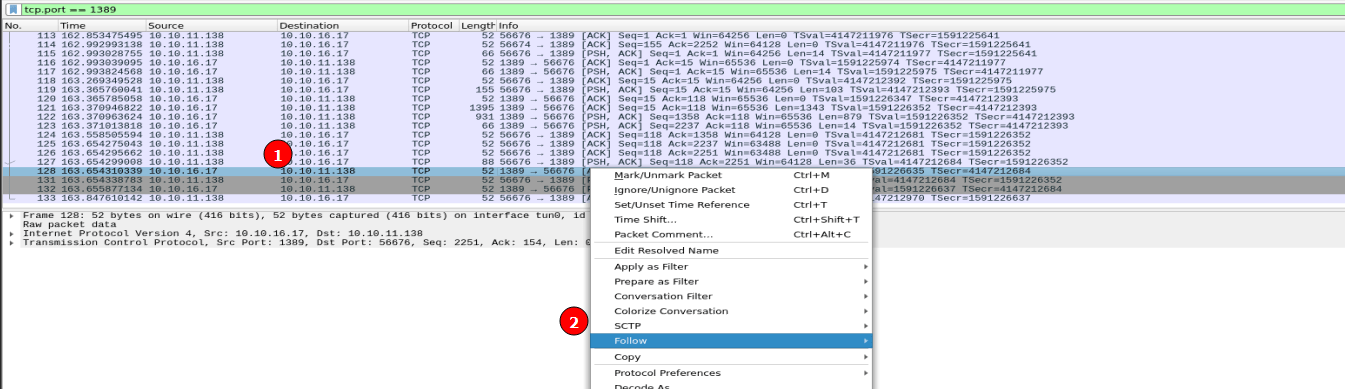Open Packet Comment... menu entry
Screen dimensions: 1345x389
pos(730,234)
